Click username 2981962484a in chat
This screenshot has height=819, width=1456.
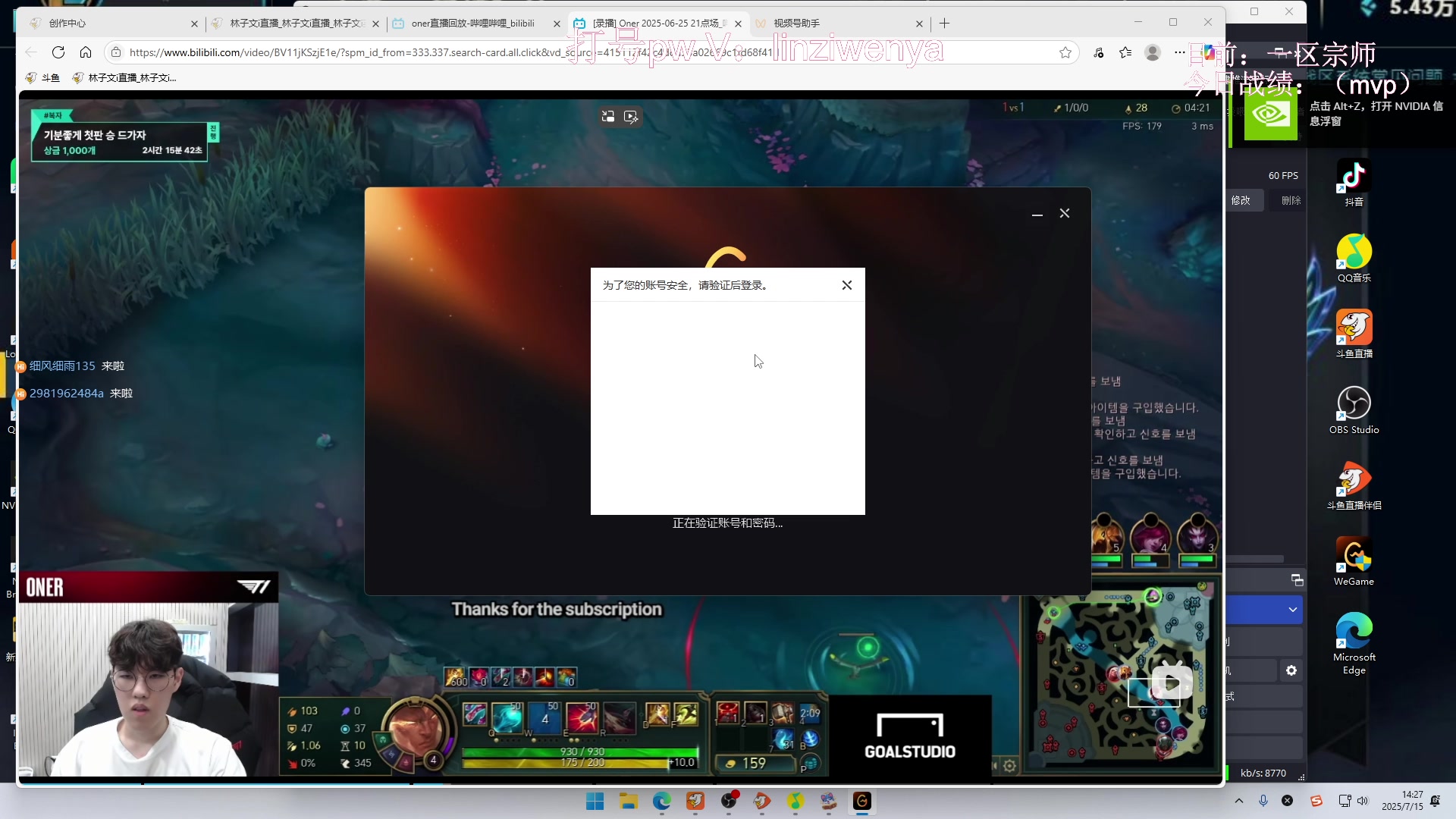(67, 393)
